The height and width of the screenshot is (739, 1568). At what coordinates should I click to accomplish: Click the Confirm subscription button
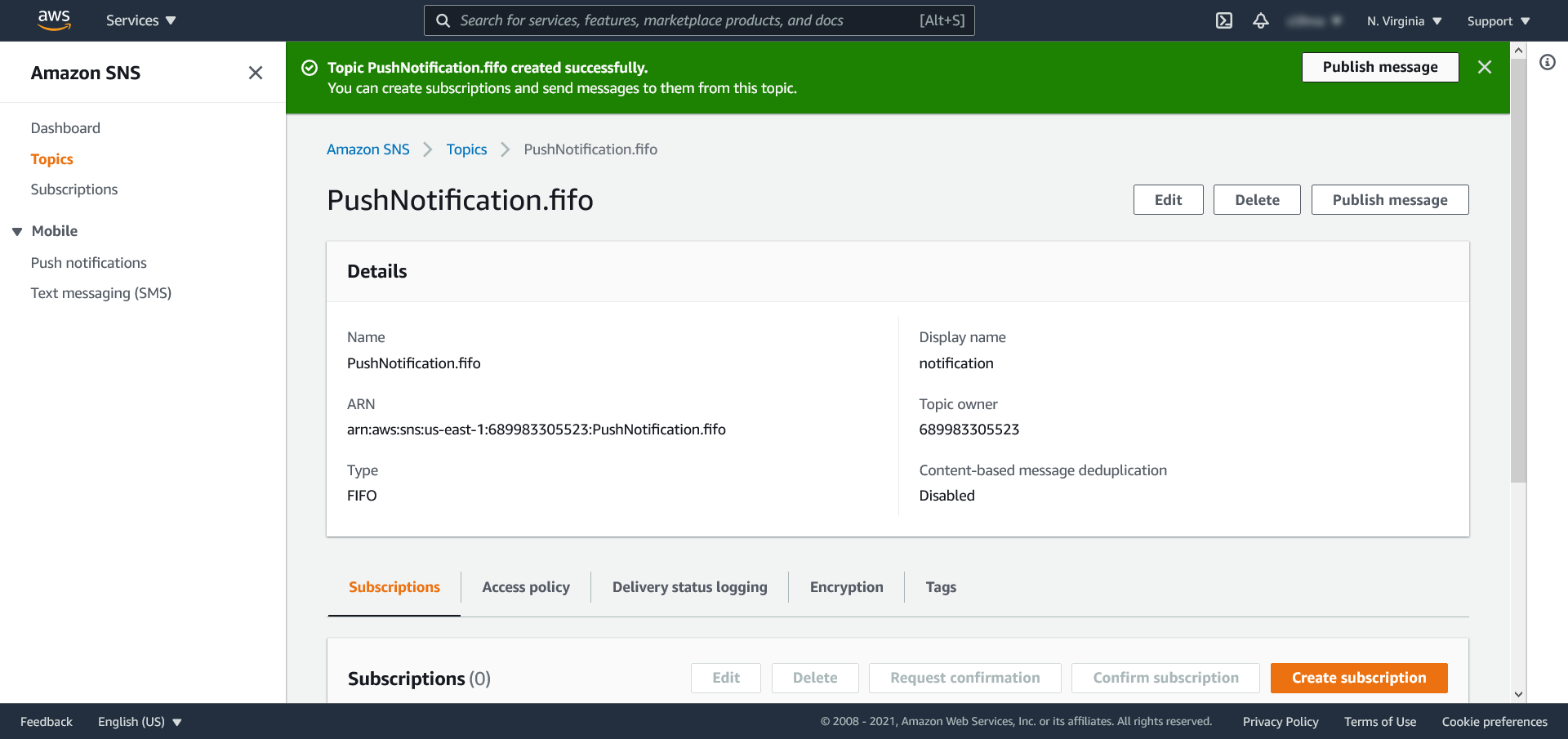pyautogui.click(x=1165, y=678)
